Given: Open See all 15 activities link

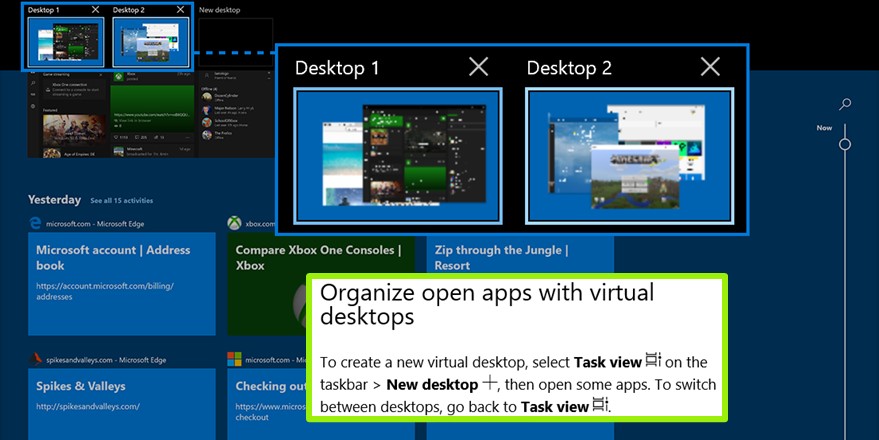Looking at the screenshot, I should pyautogui.click(x=122, y=200).
